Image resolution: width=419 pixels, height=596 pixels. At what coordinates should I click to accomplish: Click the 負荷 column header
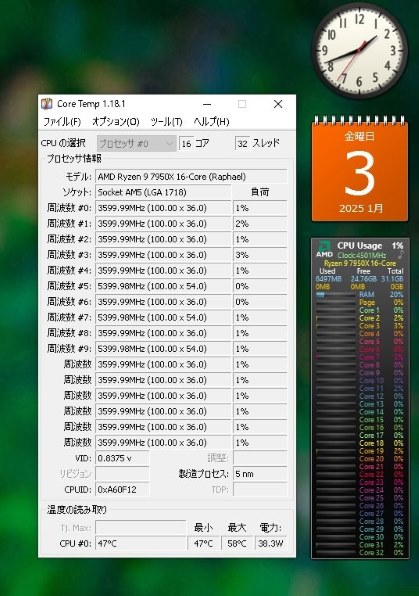tap(260, 192)
